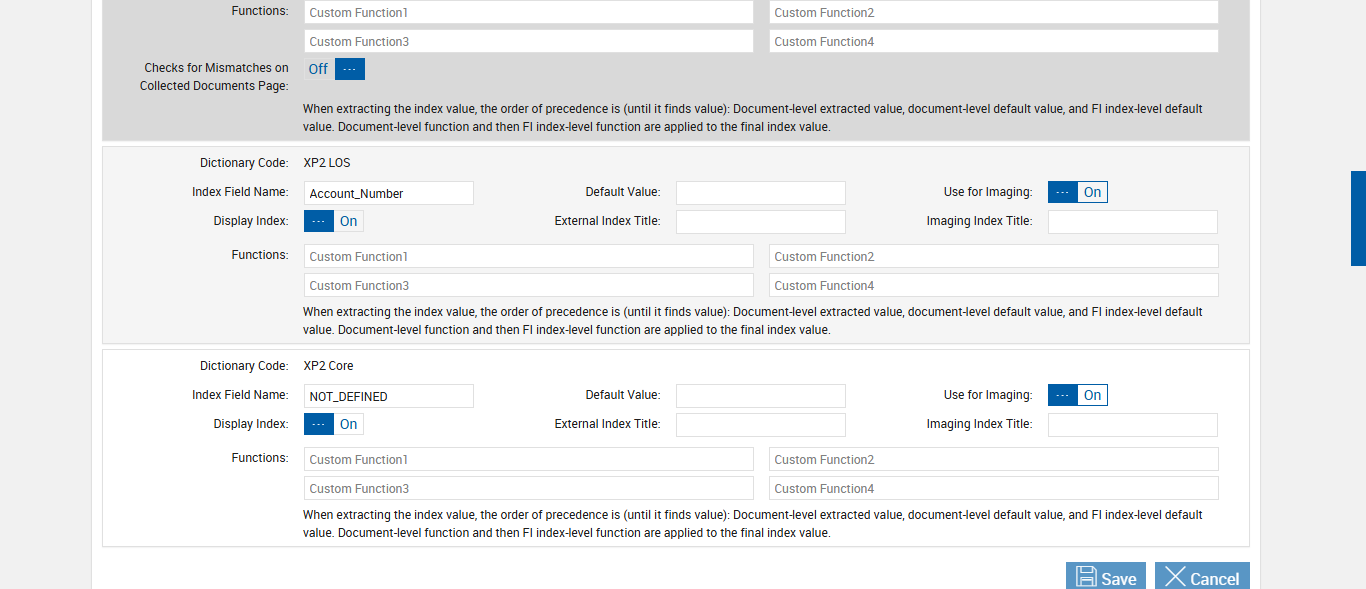Image resolution: width=1366 pixels, height=589 pixels.
Task: Click Custom Function3 field in XP2 LOS section
Action: coord(528,285)
